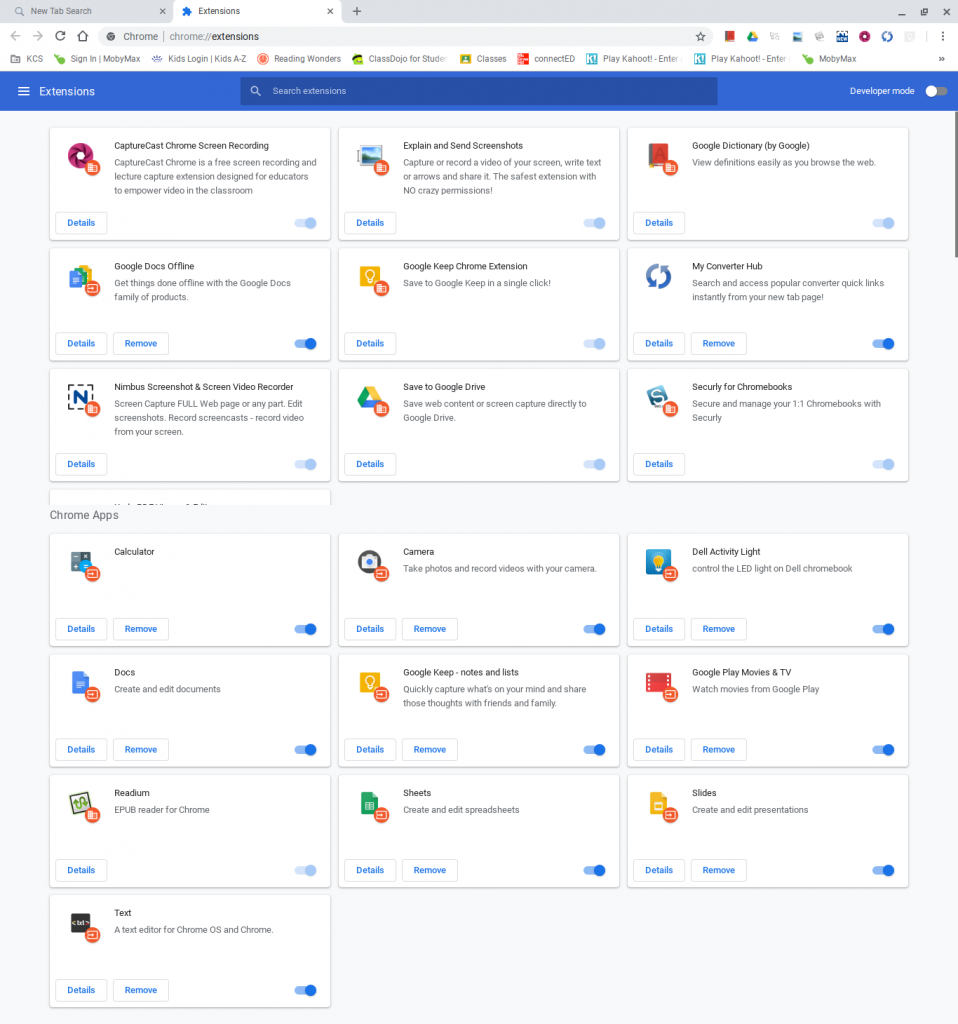Click the Google Dictionary icon in the browser toolbar
958x1024 pixels.
(729, 37)
